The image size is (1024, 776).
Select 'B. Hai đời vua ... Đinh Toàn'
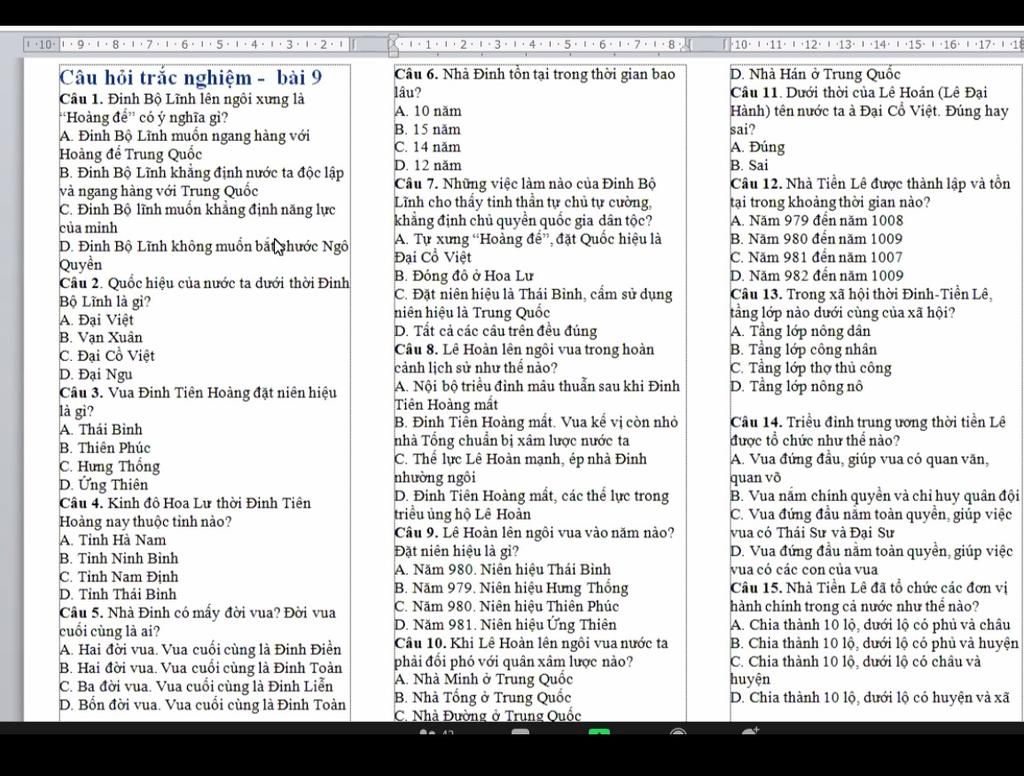click(200, 668)
